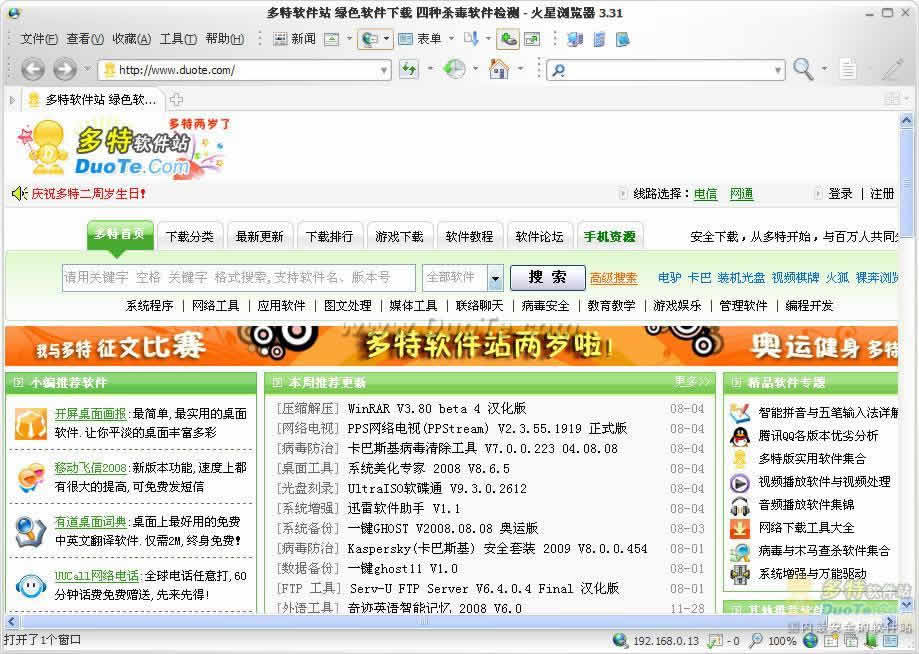Click the middle blue notebook plugin icon

[x=599, y=39]
